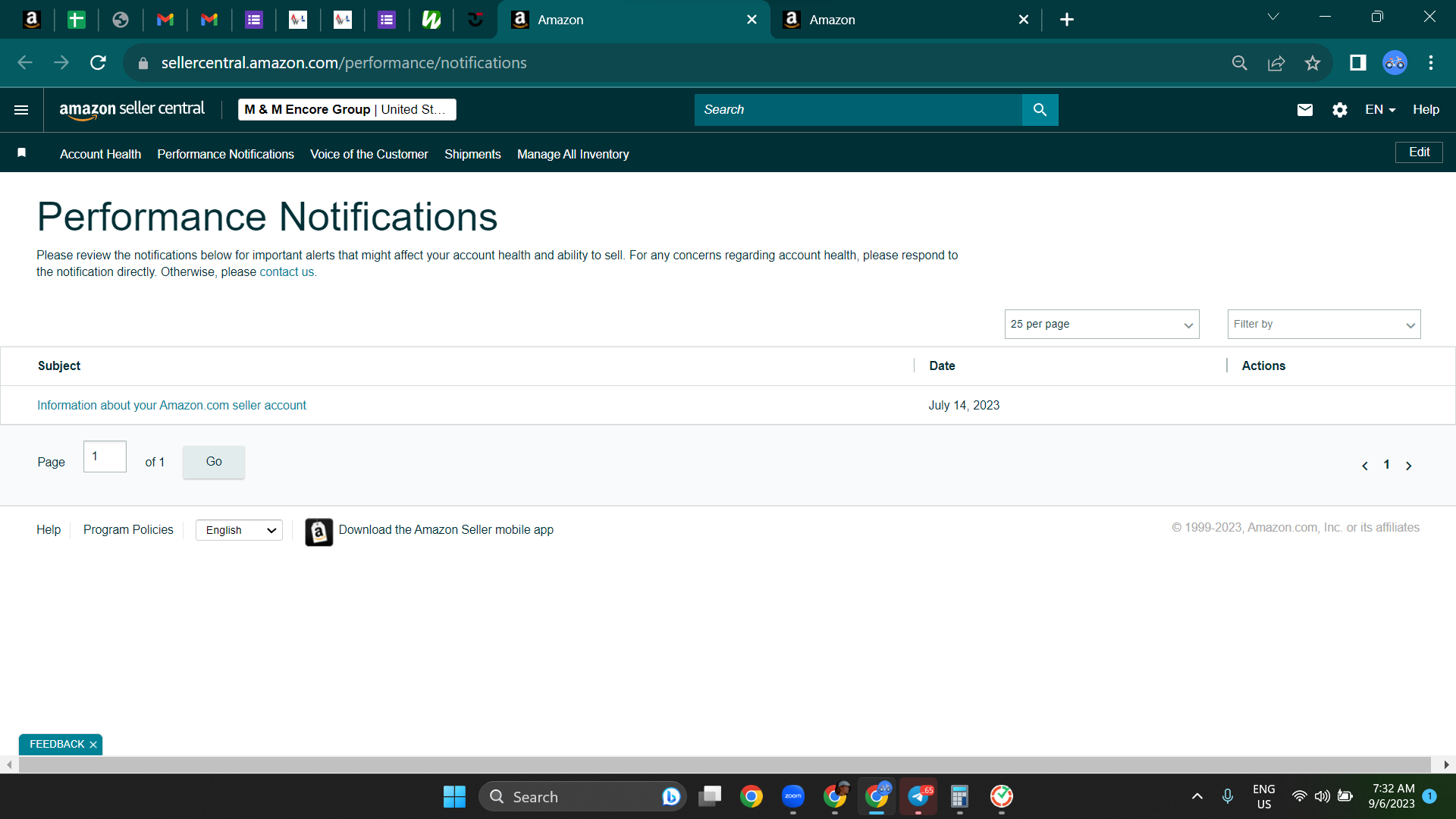Click the site lock icon in address bar
This screenshot has height=819, width=1456.
click(x=143, y=63)
